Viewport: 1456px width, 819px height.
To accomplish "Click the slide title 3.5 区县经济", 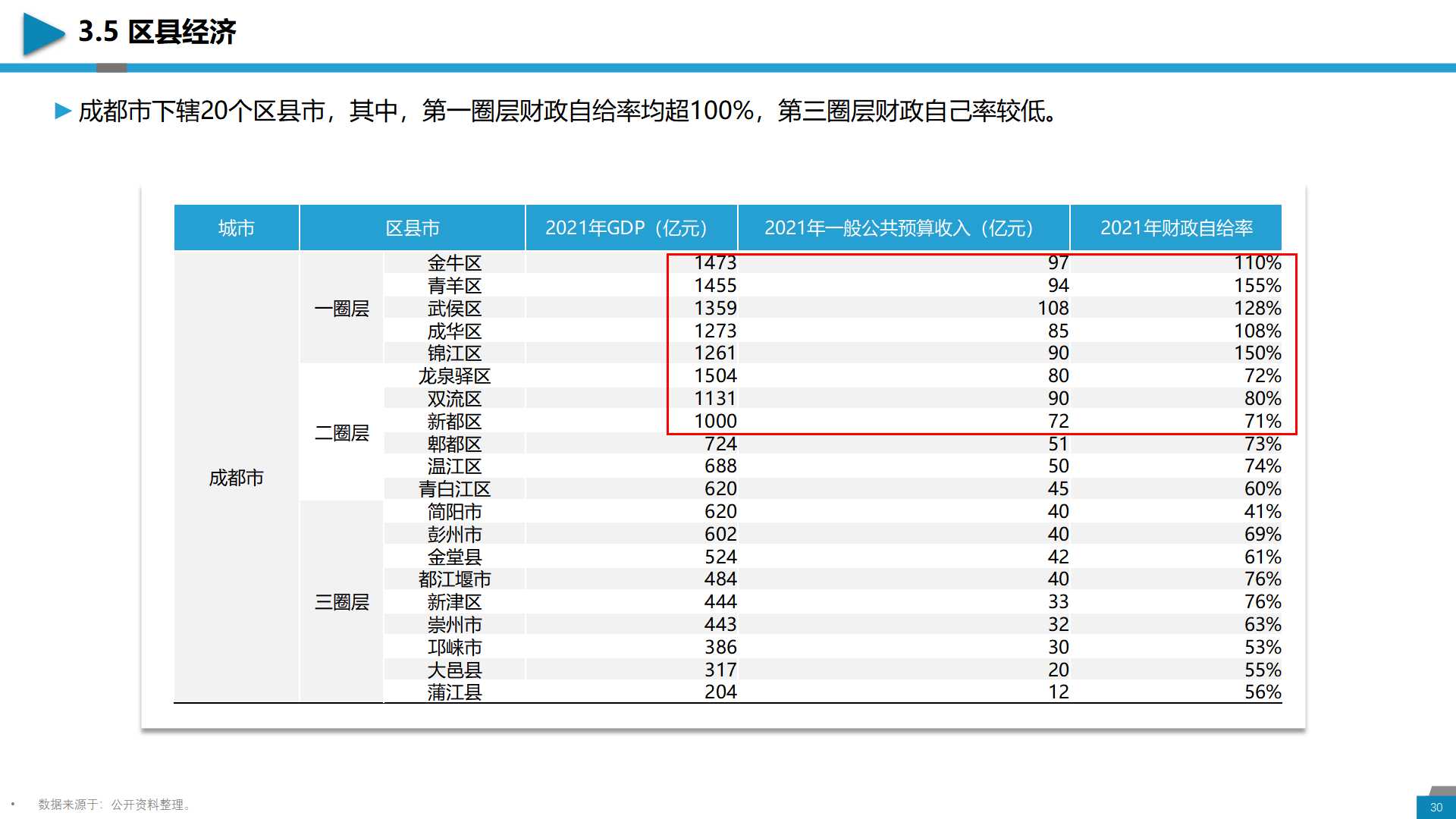I will pos(157,32).
